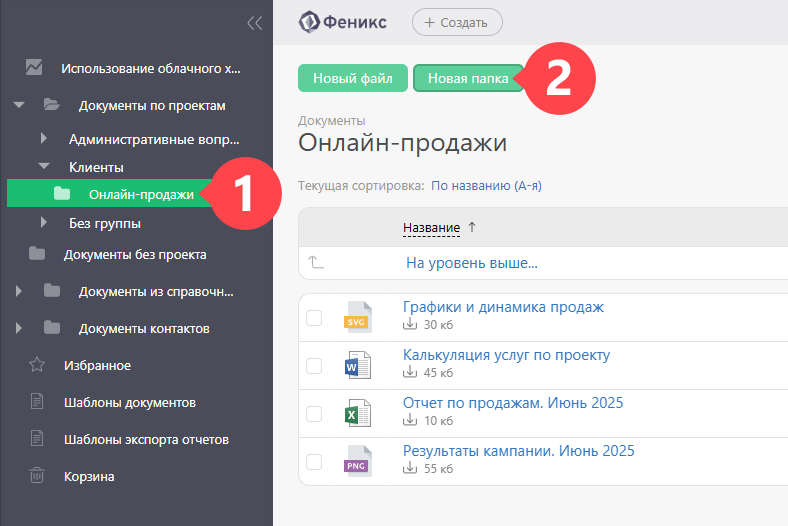Click the Феникс logo icon
This screenshot has width=788, height=526.
pyautogui.click(x=309, y=22)
